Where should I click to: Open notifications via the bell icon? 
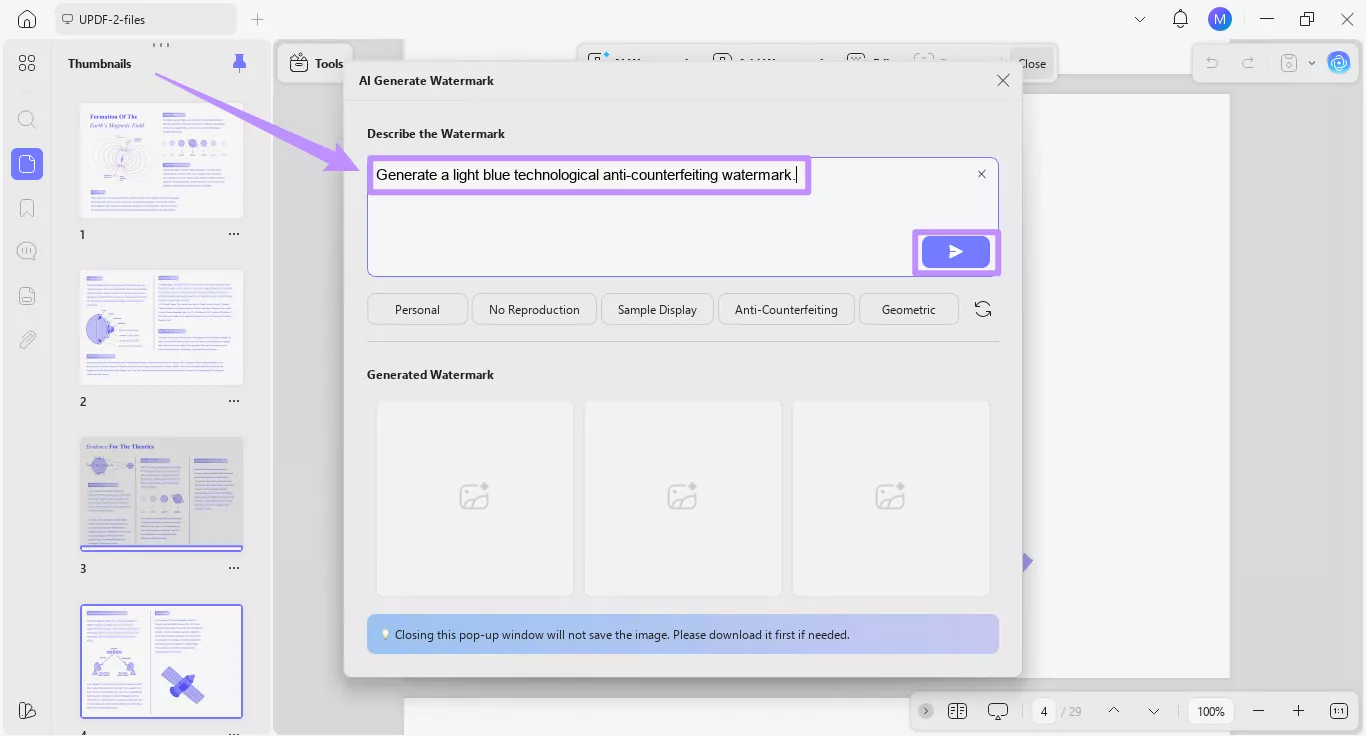point(1180,19)
